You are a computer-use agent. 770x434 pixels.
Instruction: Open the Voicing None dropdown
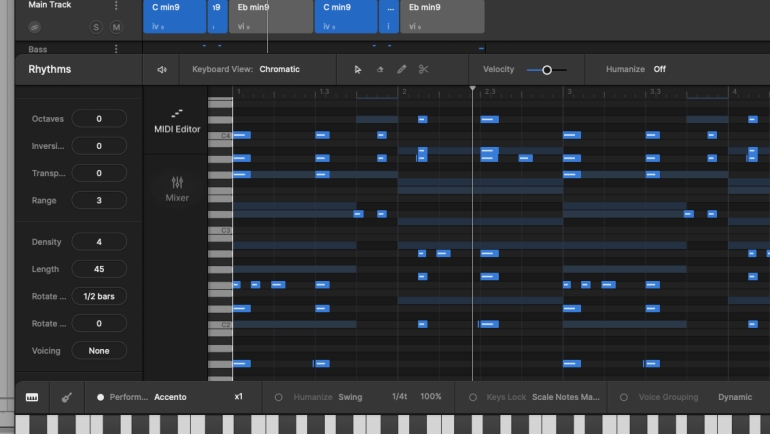[99, 351]
